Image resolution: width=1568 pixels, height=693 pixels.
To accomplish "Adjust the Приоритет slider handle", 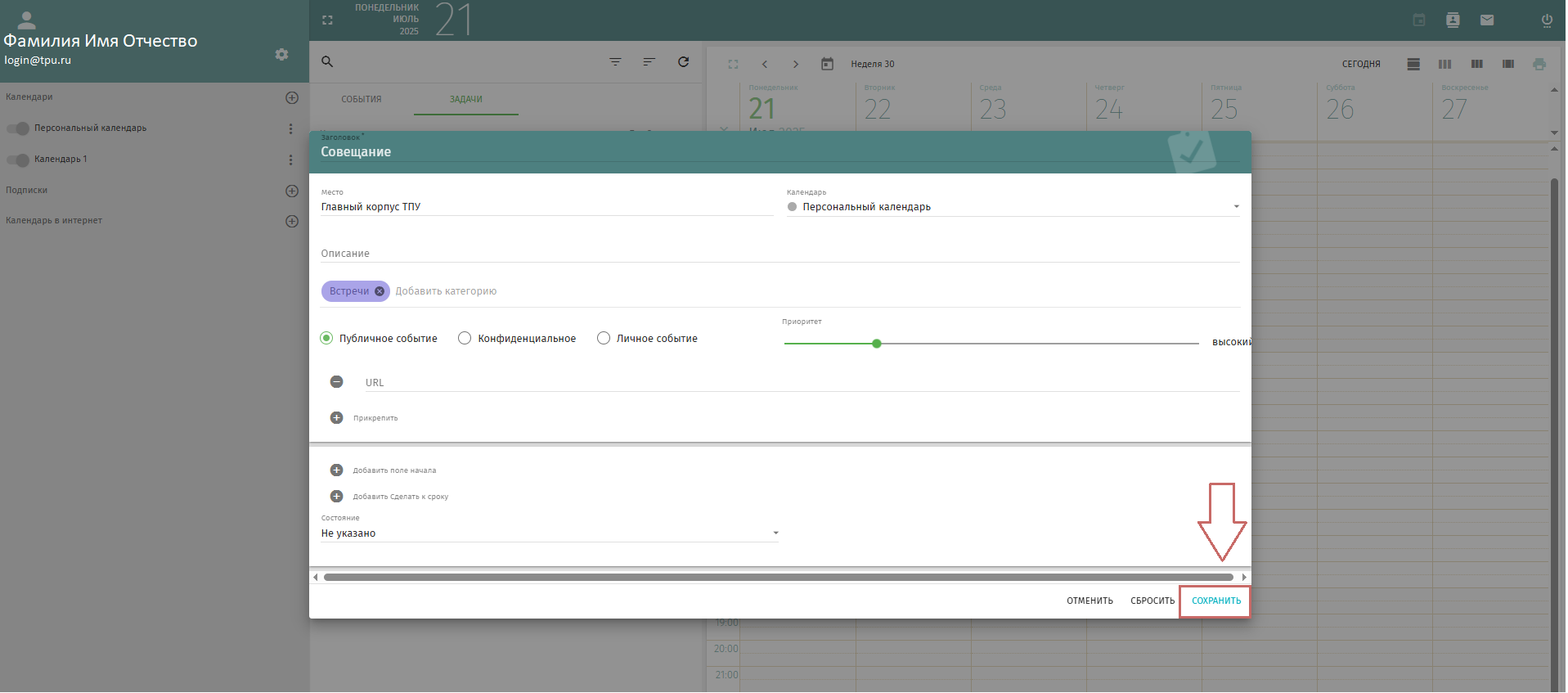I will click(877, 344).
